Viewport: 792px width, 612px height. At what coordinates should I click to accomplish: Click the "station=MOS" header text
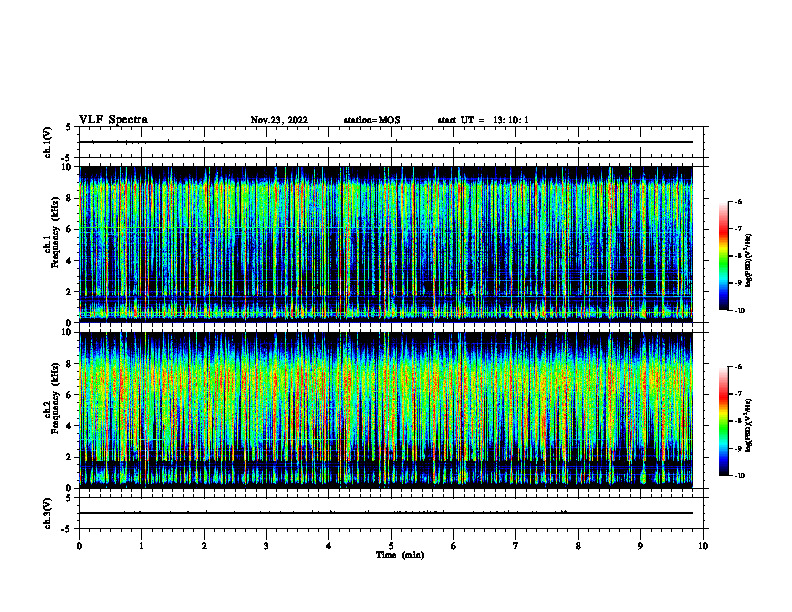372,120
